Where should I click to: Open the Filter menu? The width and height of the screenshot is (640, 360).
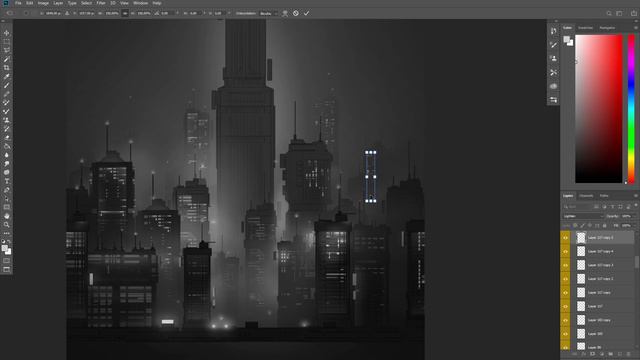click(x=101, y=3)
